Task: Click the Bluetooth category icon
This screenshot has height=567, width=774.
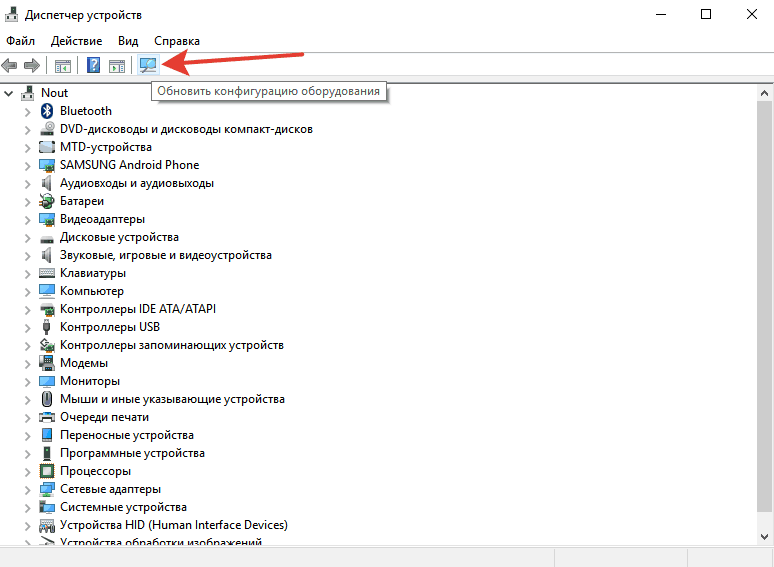Action: pos(47,111)
